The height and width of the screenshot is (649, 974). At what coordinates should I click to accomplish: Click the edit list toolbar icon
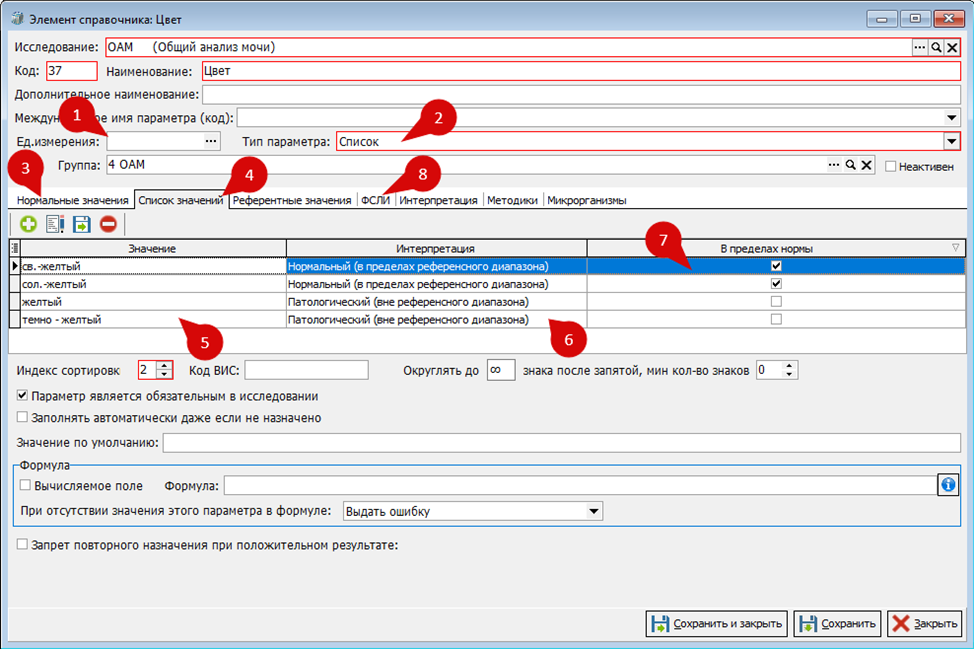tap(55, 224)
